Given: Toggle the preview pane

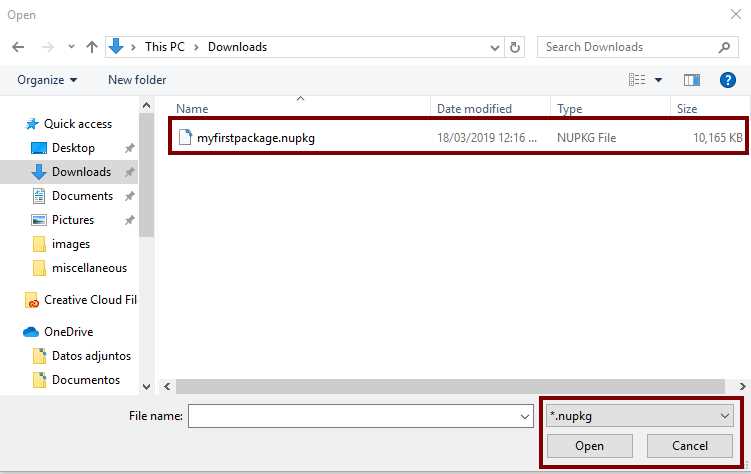Looking at the screenshot, I should click(692, 80).
